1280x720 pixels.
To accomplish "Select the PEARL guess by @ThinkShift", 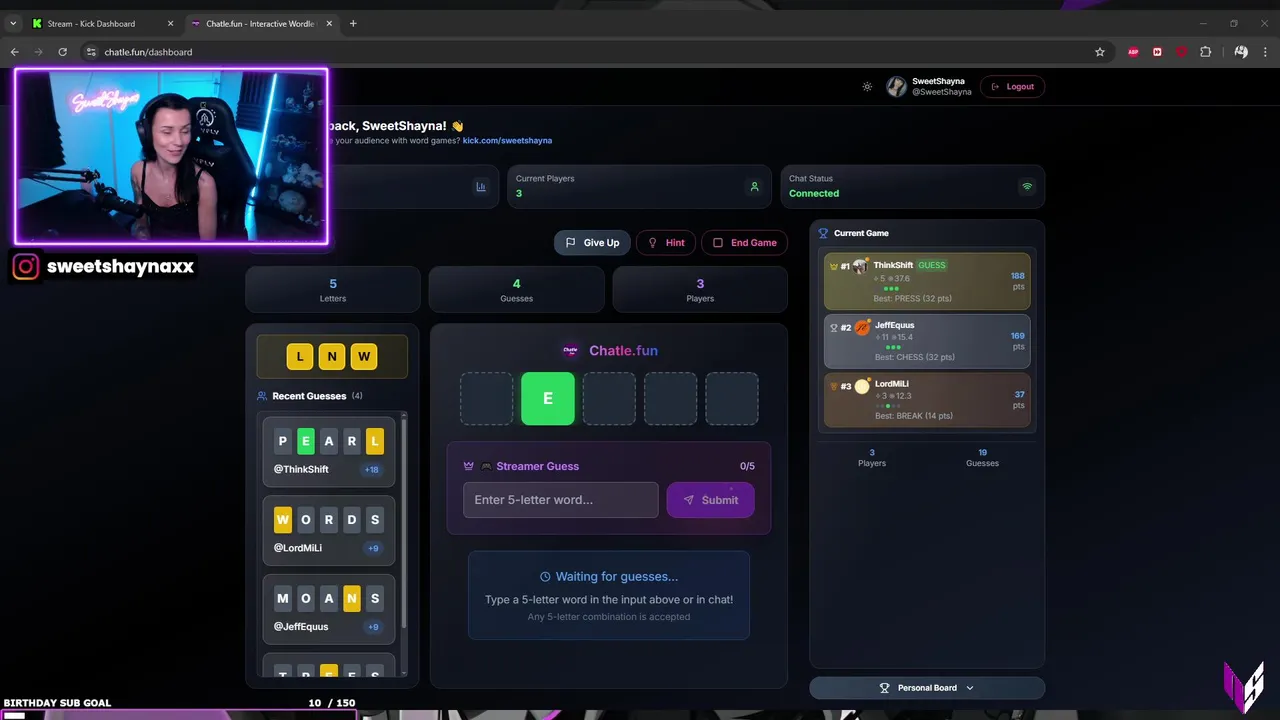I will [x=329, y=451].
